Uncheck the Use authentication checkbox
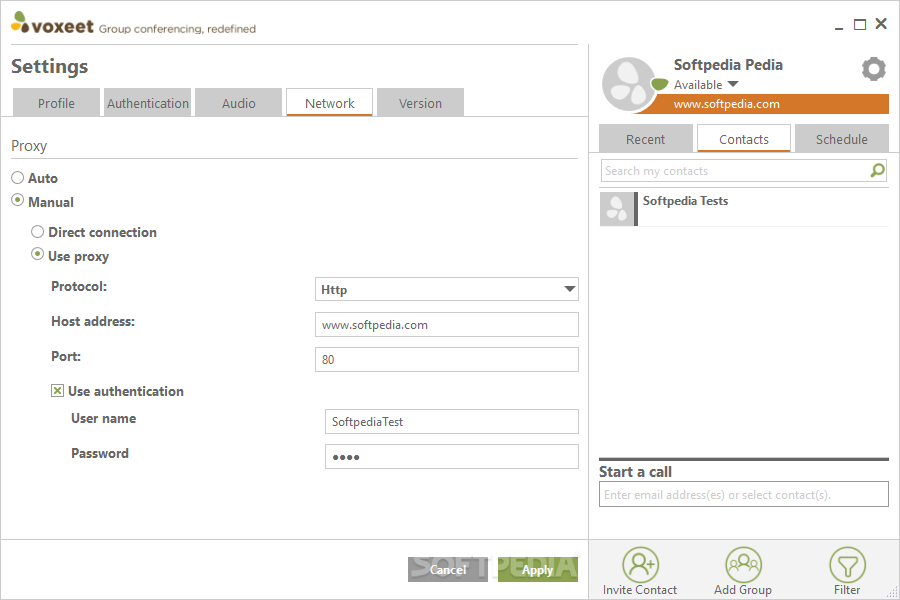The width and height of the screenshot is (900, 600). (57, 391)
